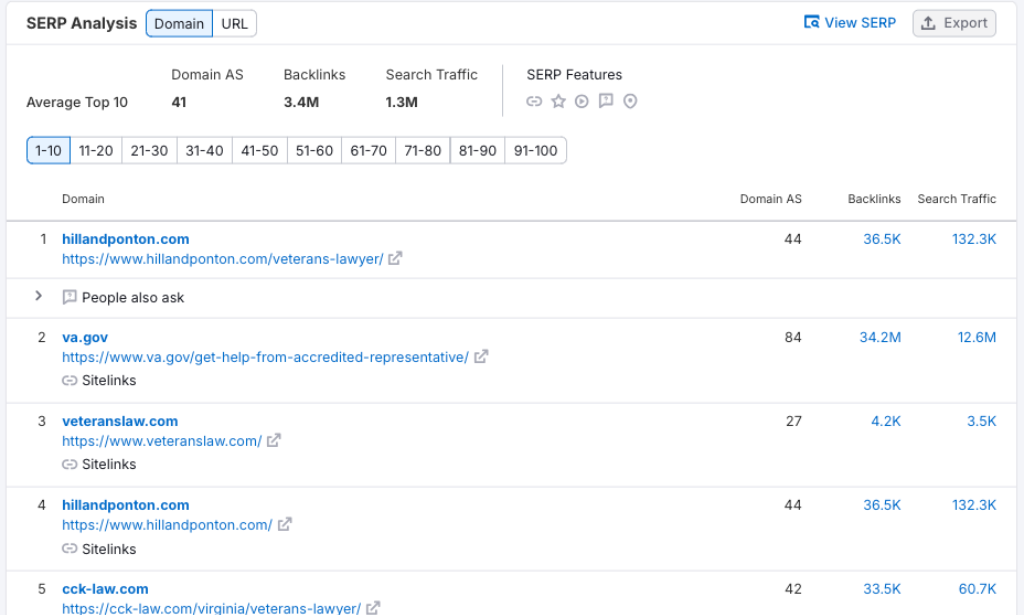
Task: Select results range 71-80
Action: tap(423, 151)
